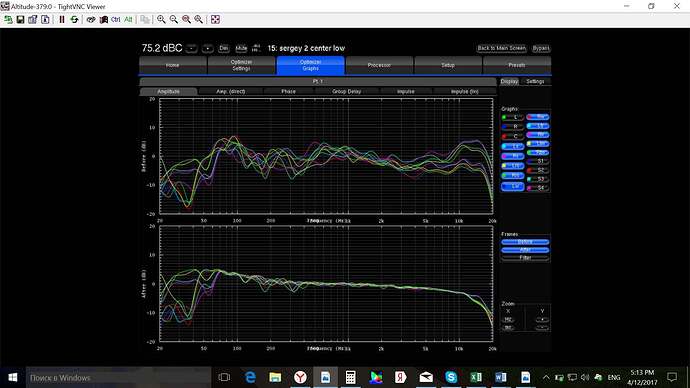This screenshot has height=388, width=690.
Task: Open Skype from the taskbar
Action: (x=451, y=377)
